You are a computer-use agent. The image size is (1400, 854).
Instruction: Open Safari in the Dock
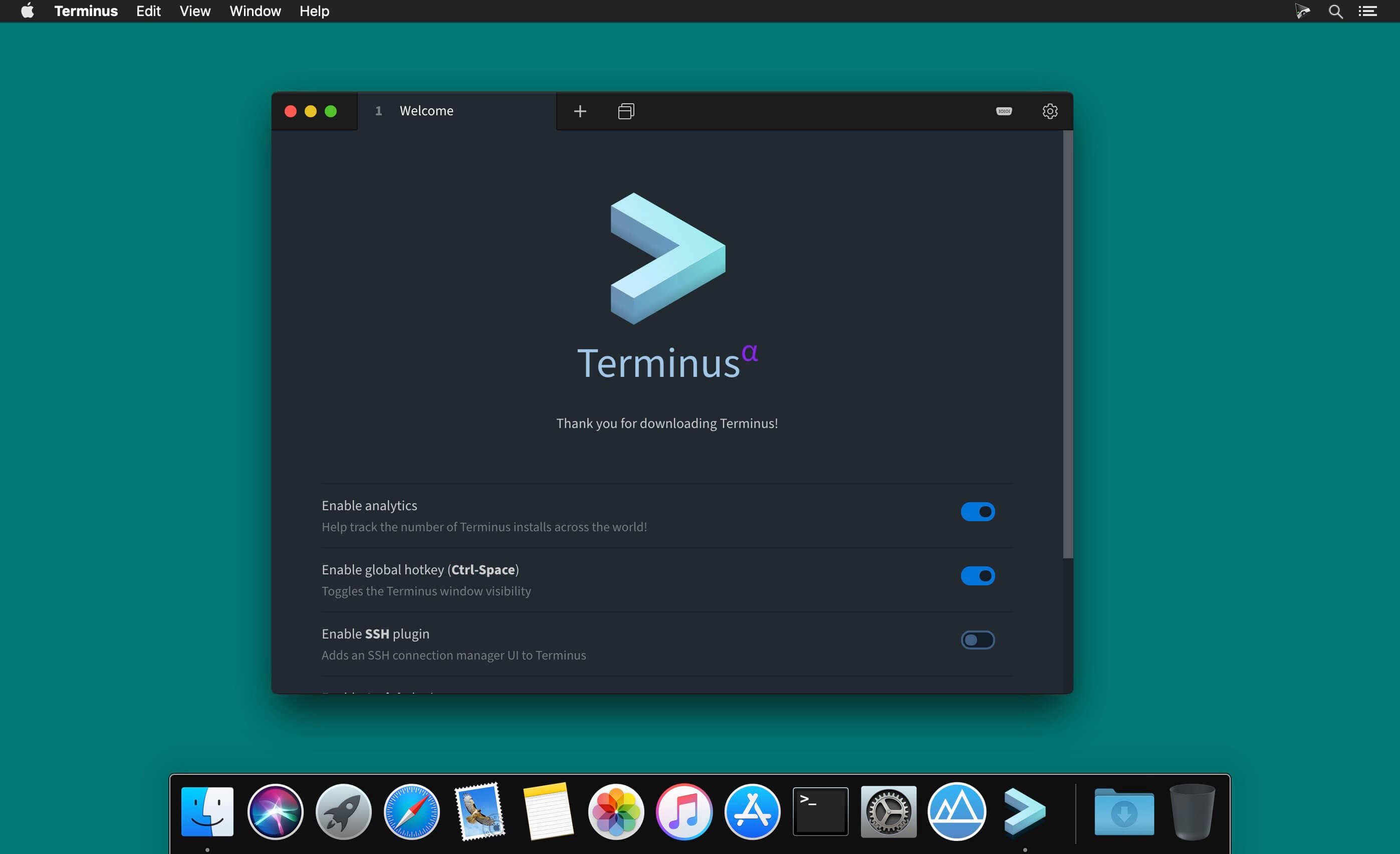pyautogui.click(x=411, y=811)
